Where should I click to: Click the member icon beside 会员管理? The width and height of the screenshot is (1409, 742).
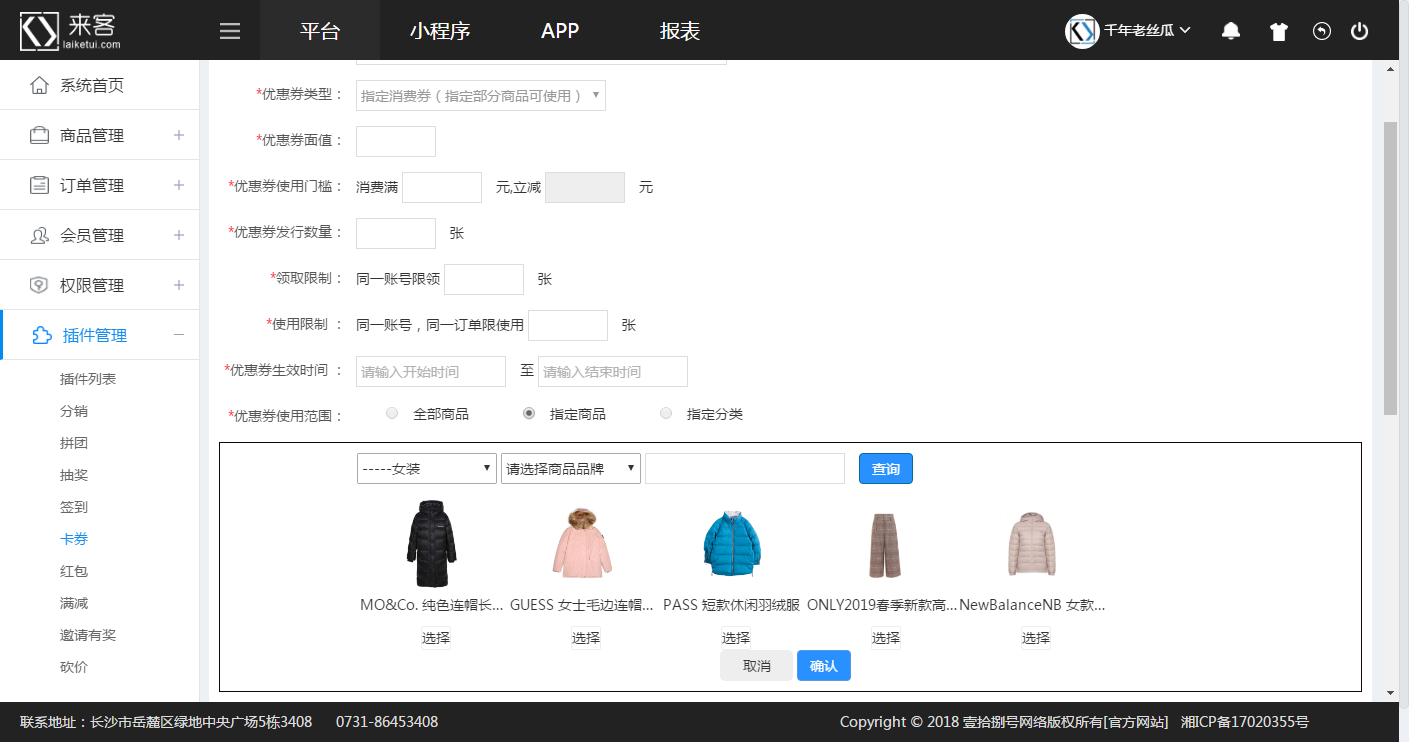[39, 235]
